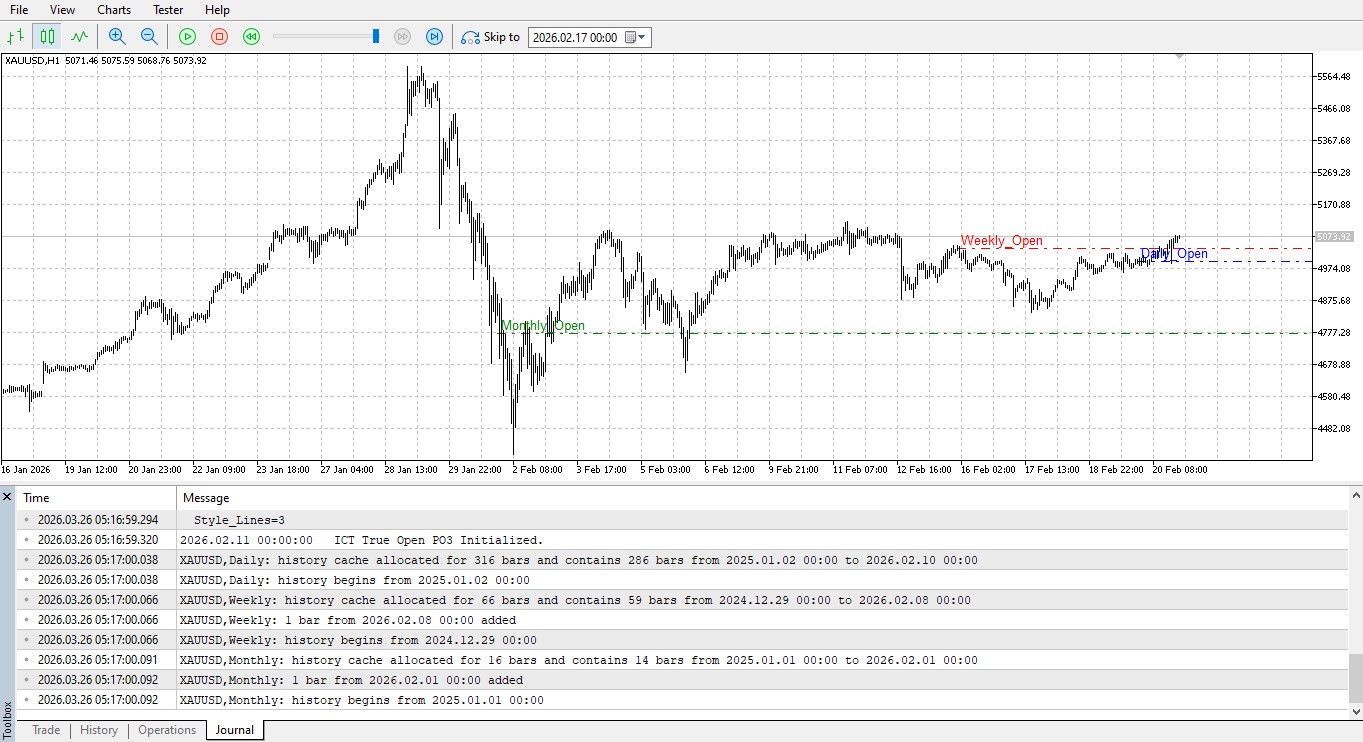Select the ICT True Open PO3 Initialized row
This screenshot has height=742, width=1363.
pos(682,540)
